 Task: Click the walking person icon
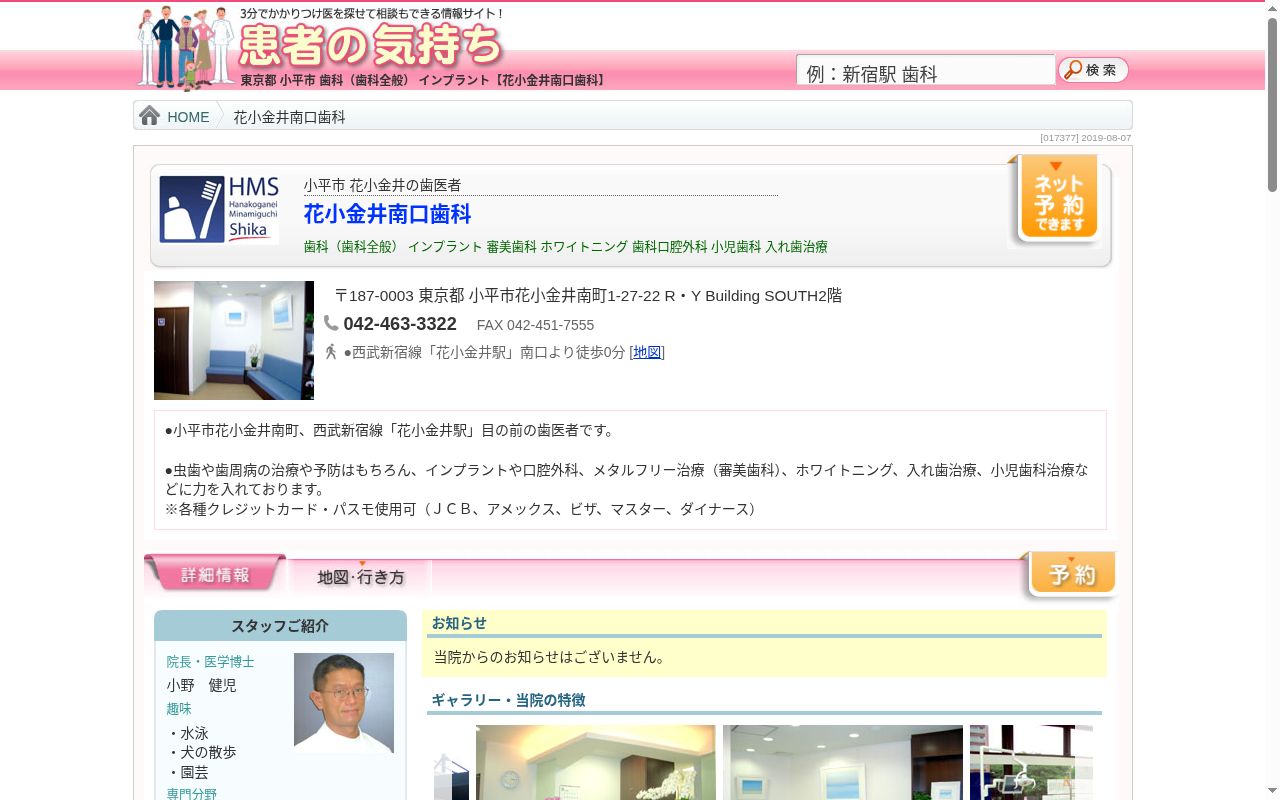[x=331, y=351]
